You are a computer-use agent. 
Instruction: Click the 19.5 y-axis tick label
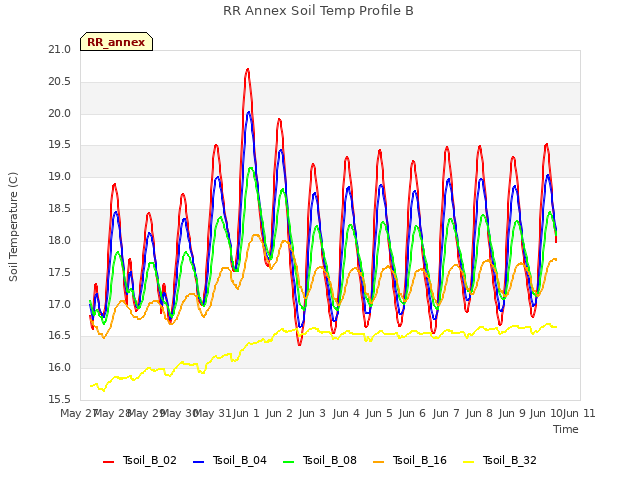(x=60, y=145)
